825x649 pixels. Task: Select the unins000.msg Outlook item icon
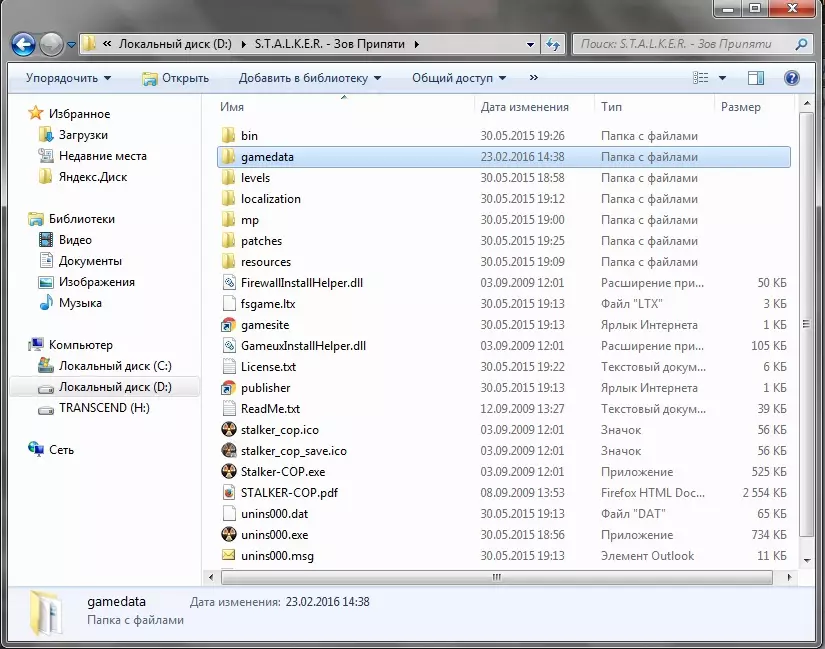point(229,555)
